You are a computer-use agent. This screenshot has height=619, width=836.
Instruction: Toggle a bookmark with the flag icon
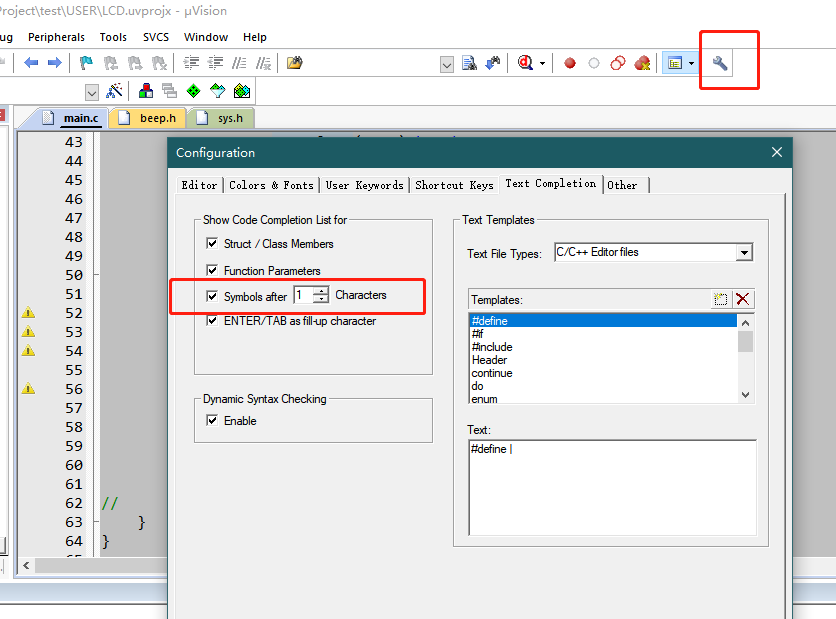coord(86,63)
